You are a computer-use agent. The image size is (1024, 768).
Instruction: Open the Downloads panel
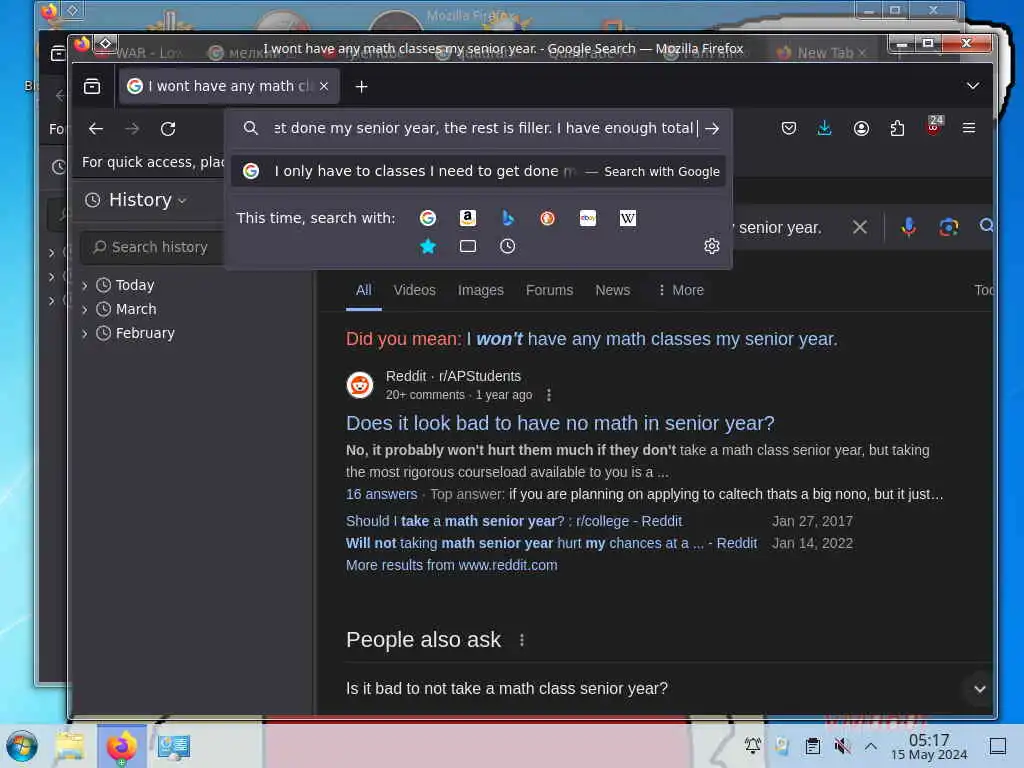(x=825, y=128)
